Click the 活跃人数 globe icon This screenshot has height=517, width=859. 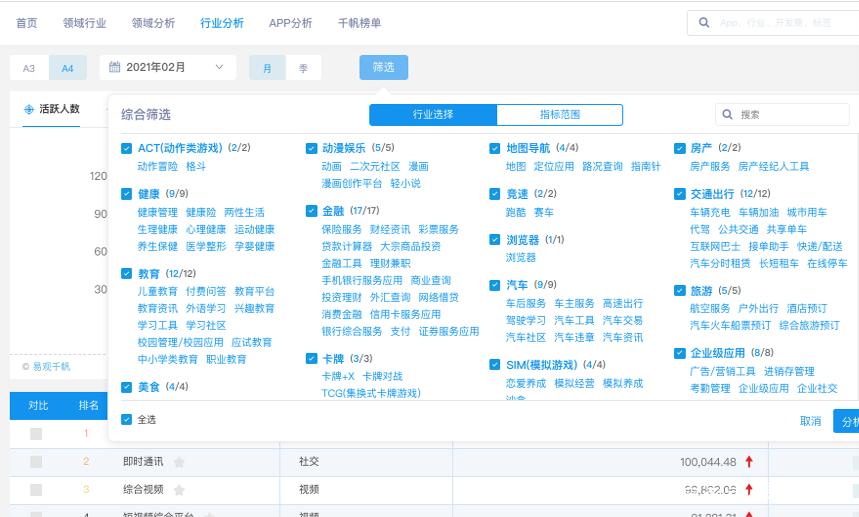point(29,110)
